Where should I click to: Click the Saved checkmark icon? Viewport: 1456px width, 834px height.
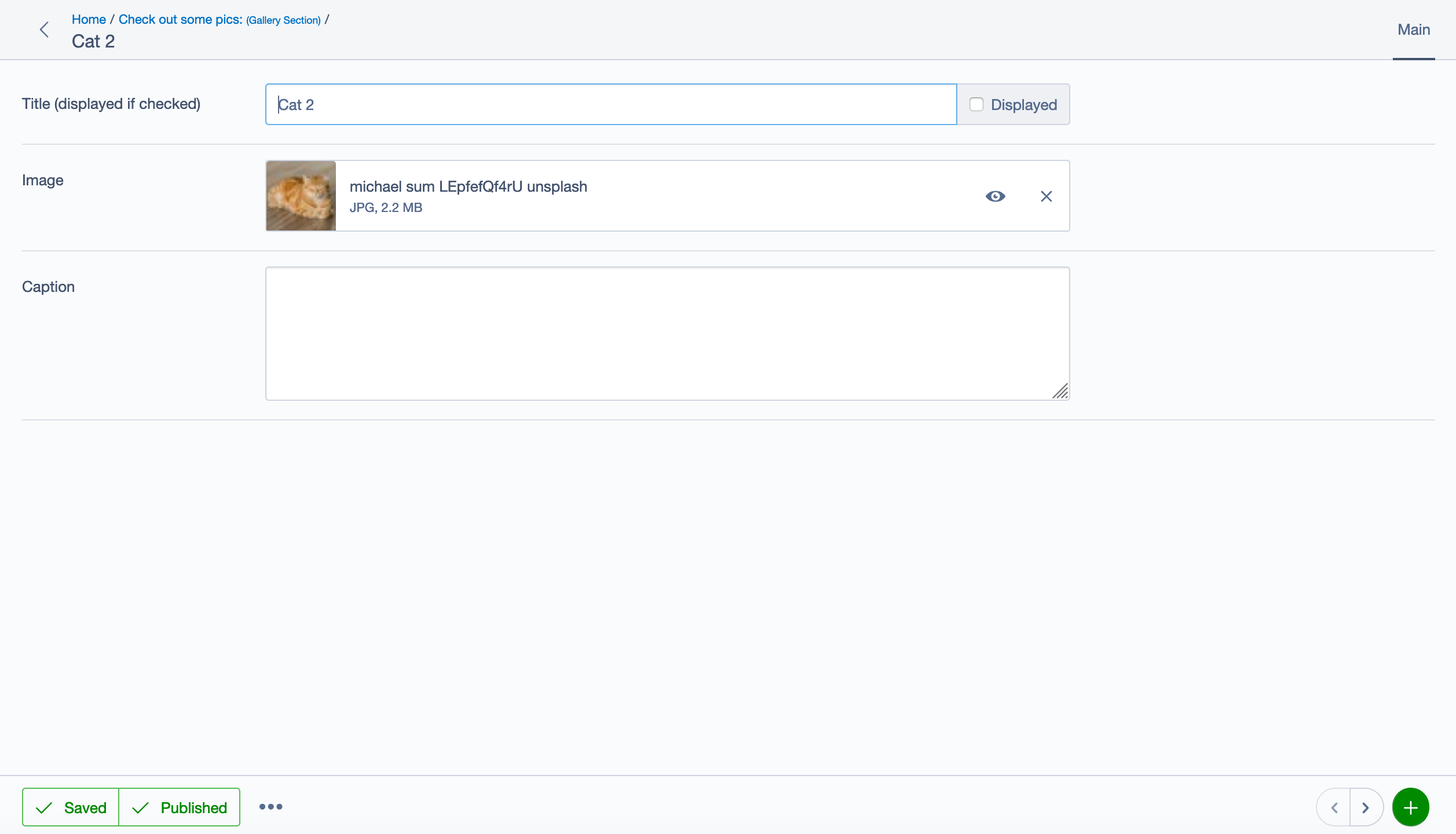click(x=44, y=808)
